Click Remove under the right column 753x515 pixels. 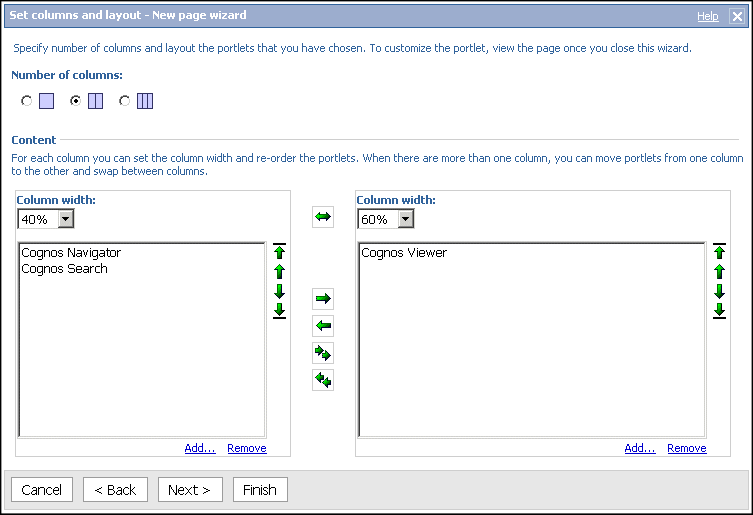pos(687,448)
